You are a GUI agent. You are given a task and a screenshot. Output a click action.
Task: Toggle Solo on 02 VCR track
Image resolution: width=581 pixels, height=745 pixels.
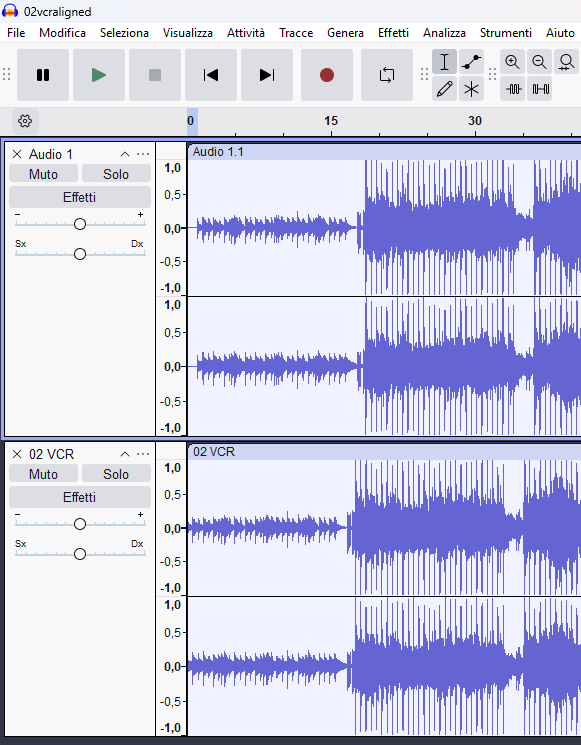pyautogui.click(x=116, y=474)
